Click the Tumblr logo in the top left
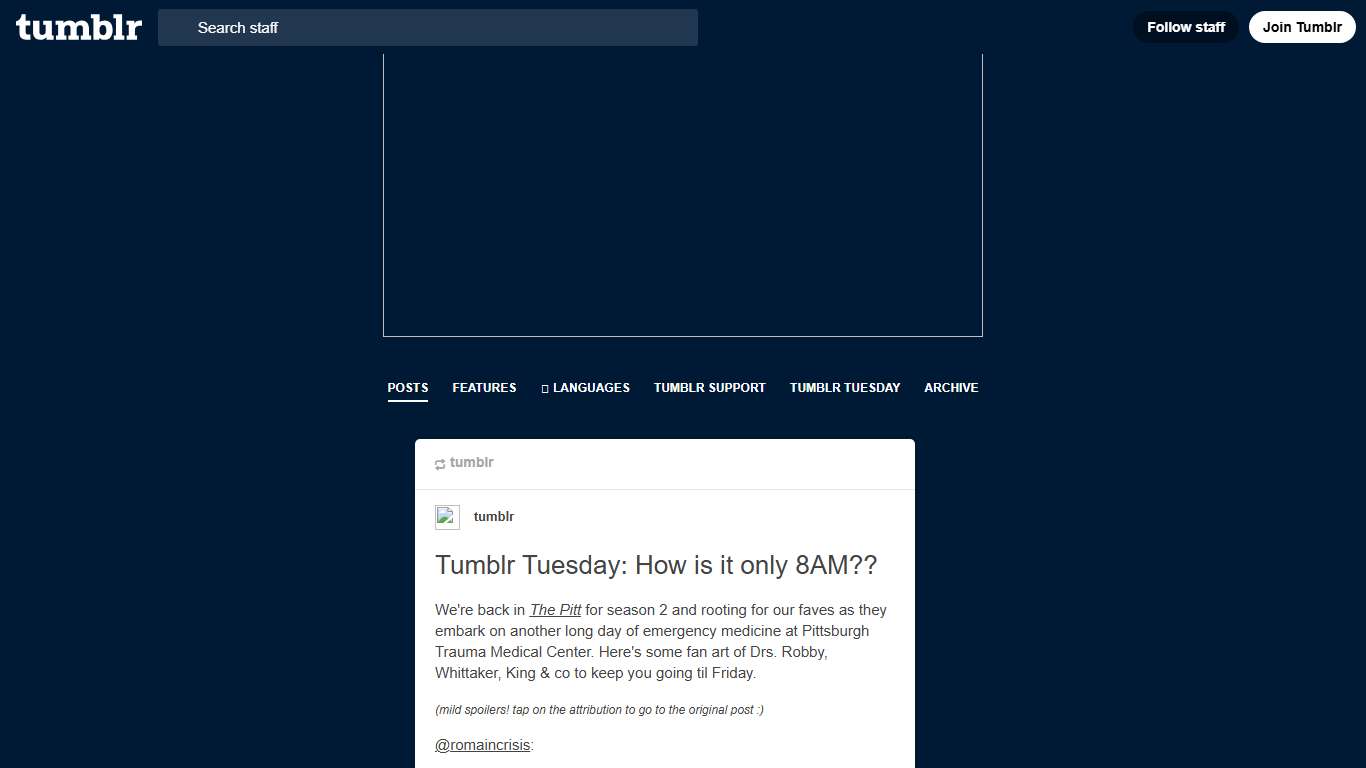This screenshot has height=768, width=1366. tap(78, 27)
